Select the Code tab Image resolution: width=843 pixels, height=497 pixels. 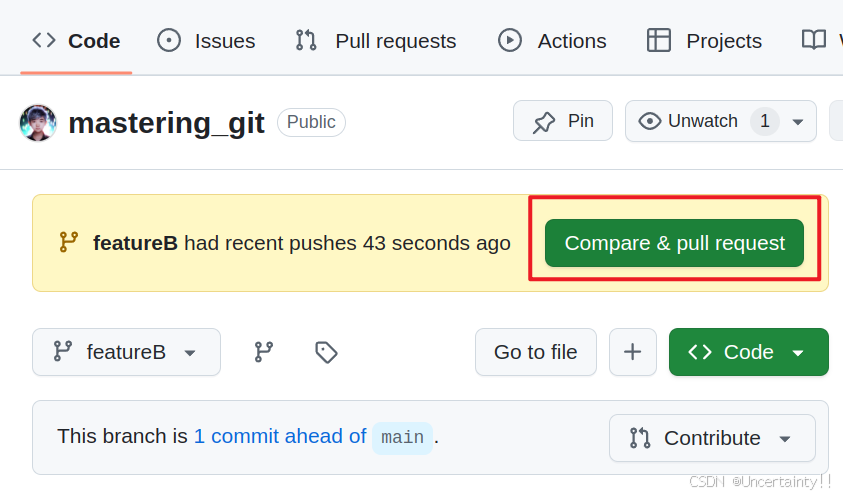coord(76,41)
